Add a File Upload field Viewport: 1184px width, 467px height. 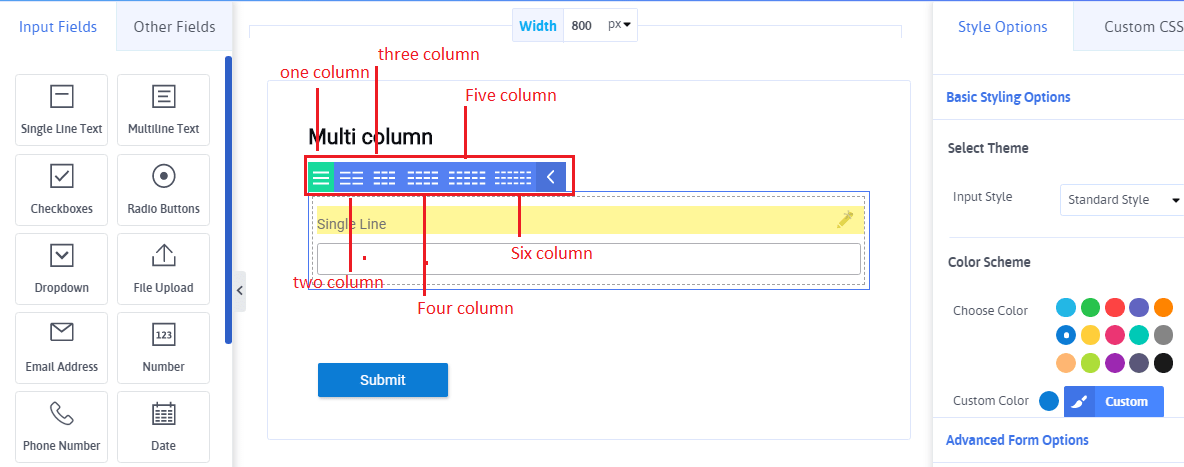point(163,270)
